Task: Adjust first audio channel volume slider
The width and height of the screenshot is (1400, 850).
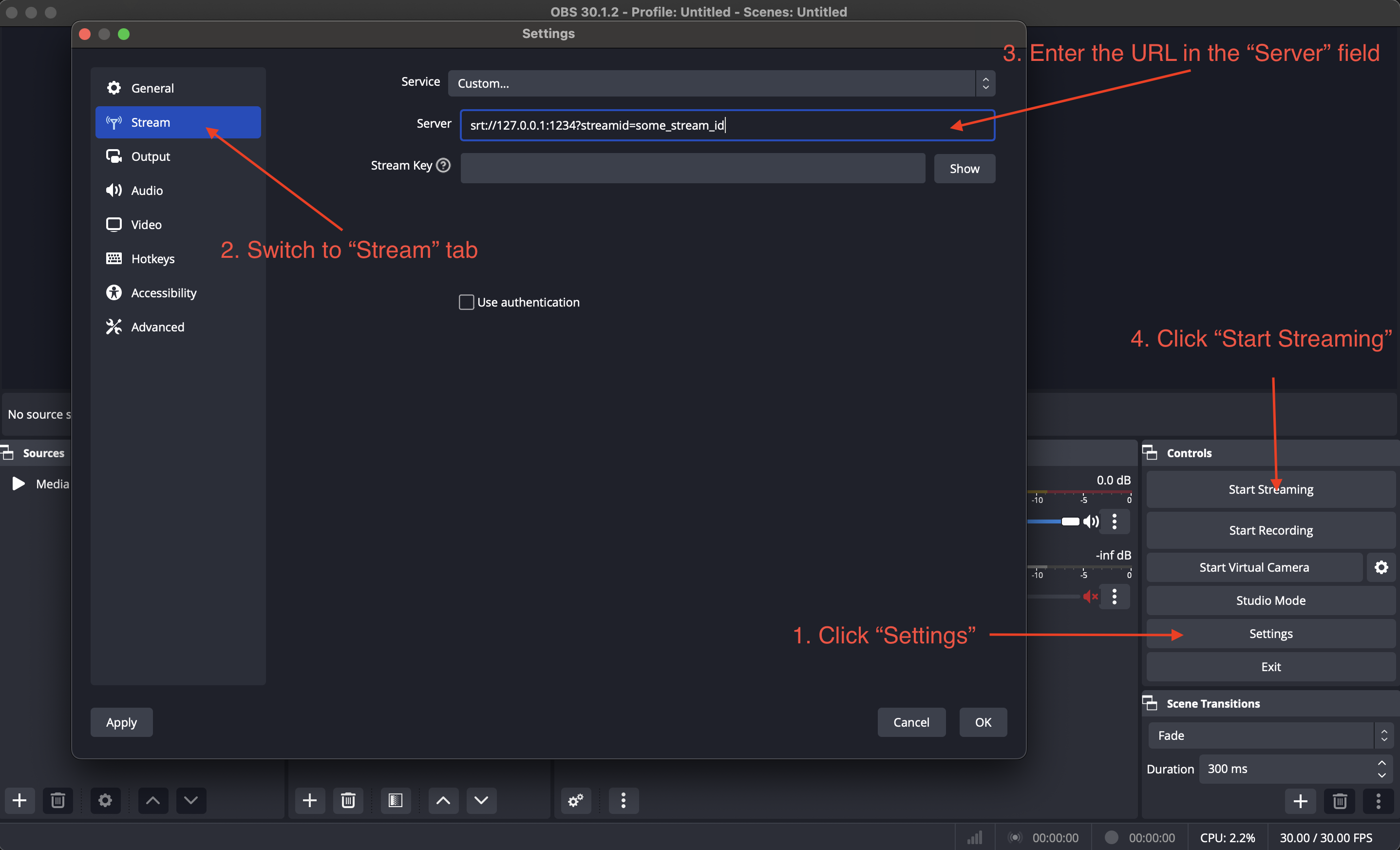Action: coord(1069,522)
